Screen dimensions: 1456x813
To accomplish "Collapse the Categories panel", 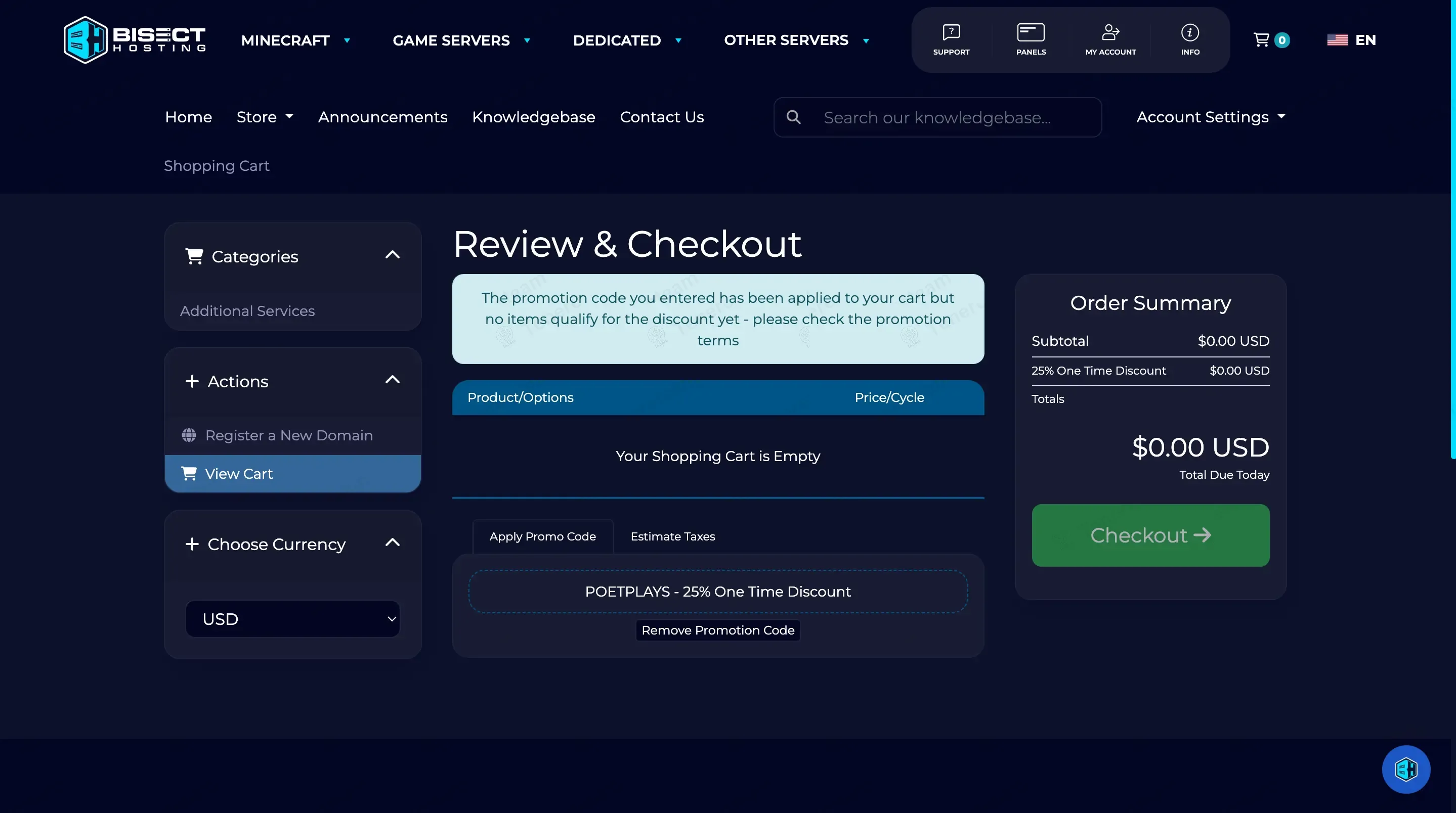I will pos(392,255).
